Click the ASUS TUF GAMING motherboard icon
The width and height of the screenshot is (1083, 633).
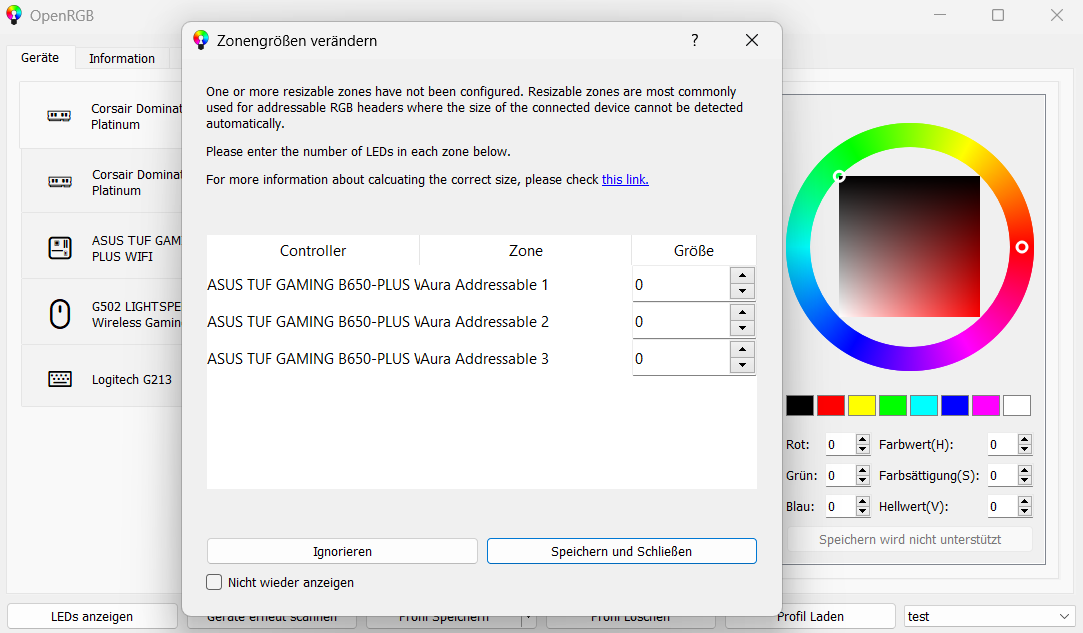(60, 248)
